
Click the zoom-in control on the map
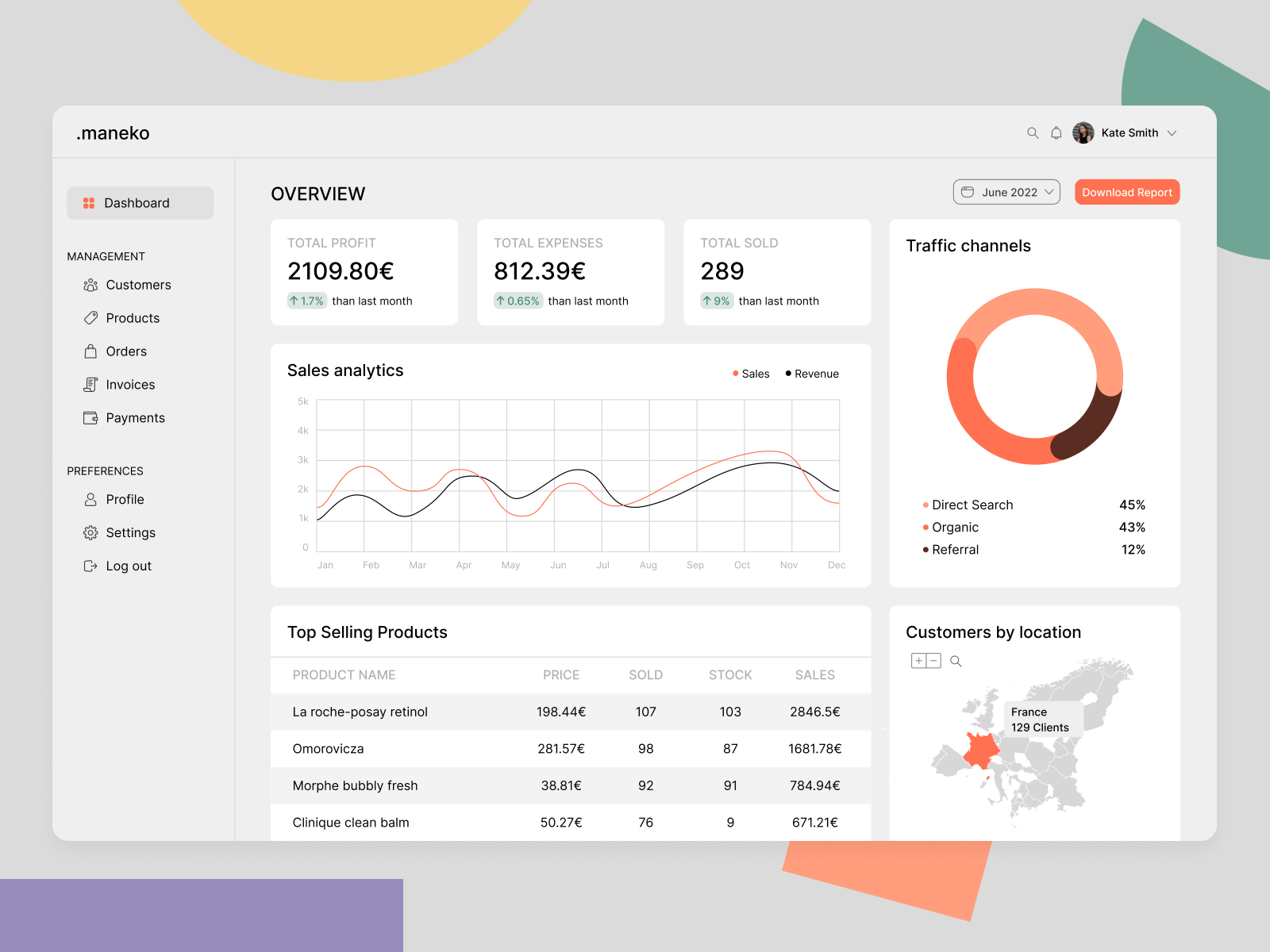pos(918,659)
